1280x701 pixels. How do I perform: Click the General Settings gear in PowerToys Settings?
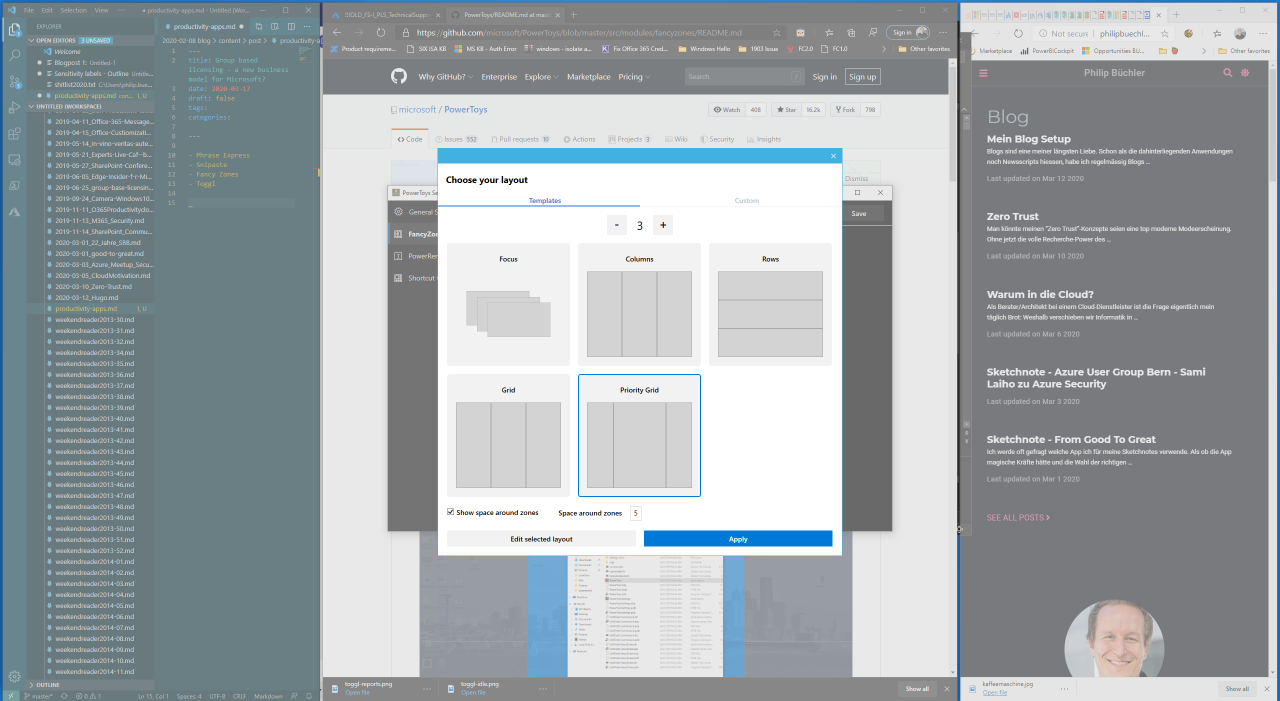[x=398, y=212]
